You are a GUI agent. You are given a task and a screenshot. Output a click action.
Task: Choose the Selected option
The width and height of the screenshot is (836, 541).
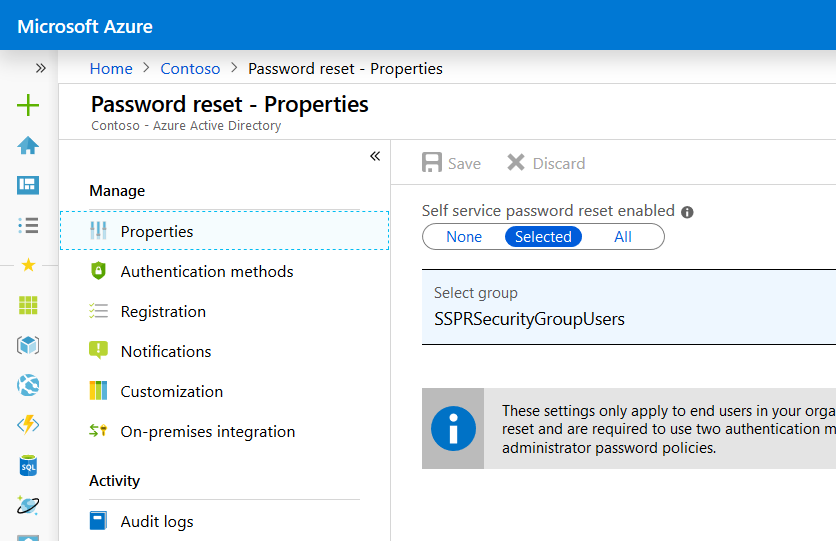[543, 237]
